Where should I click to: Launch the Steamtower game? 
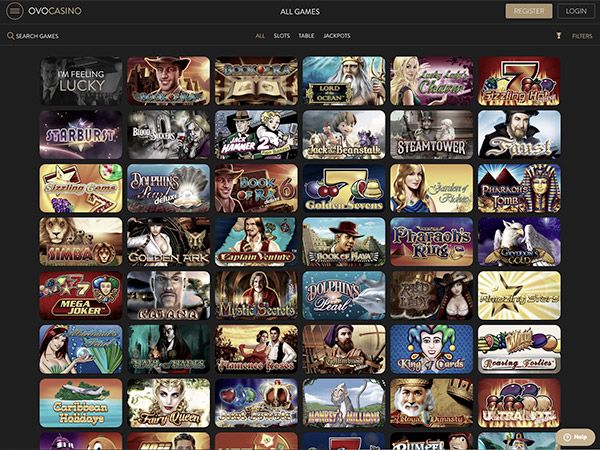pyautogui.click(x=432, y=135)
